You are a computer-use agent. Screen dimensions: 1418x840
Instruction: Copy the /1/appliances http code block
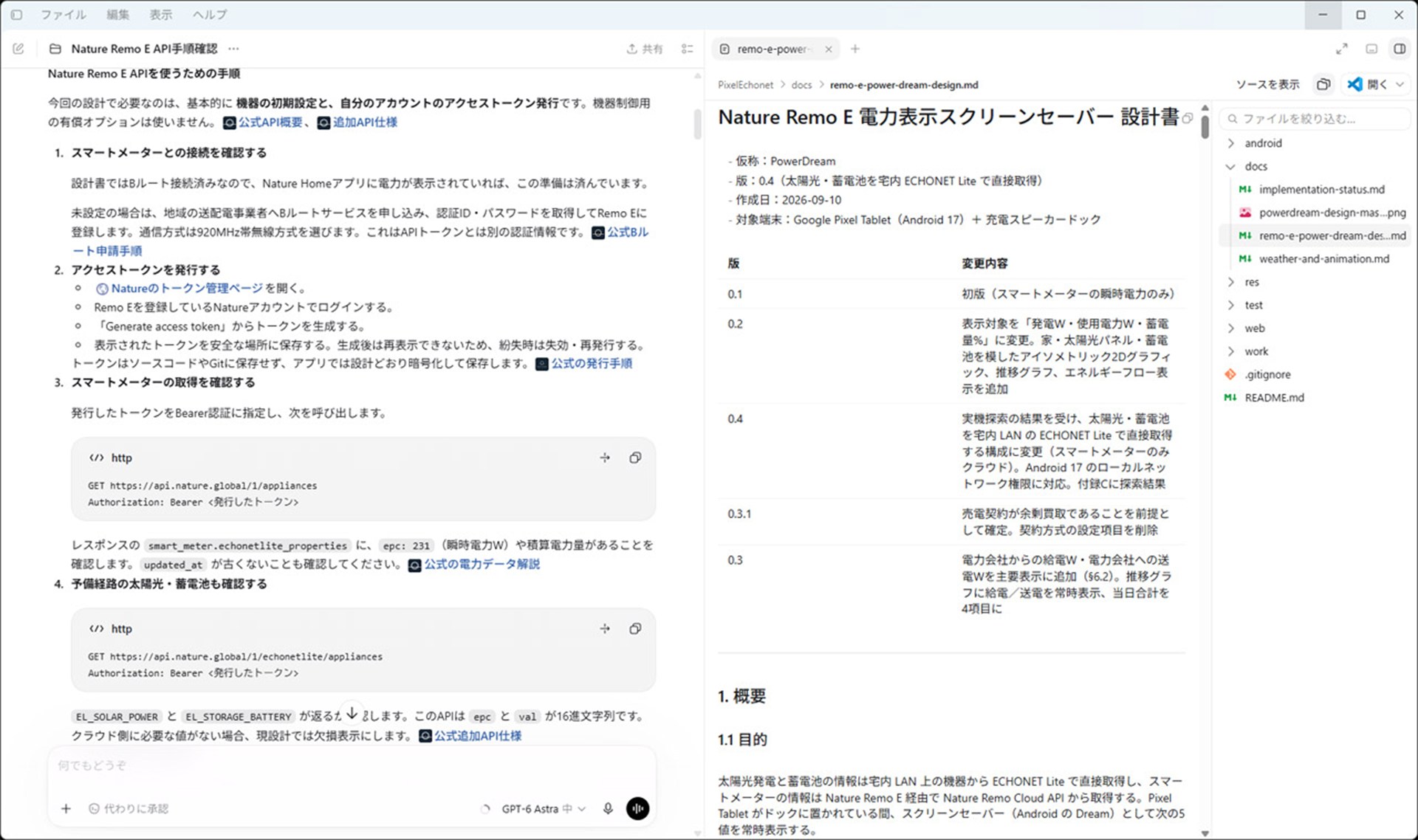pyautogui.click(x=635, y=458)
